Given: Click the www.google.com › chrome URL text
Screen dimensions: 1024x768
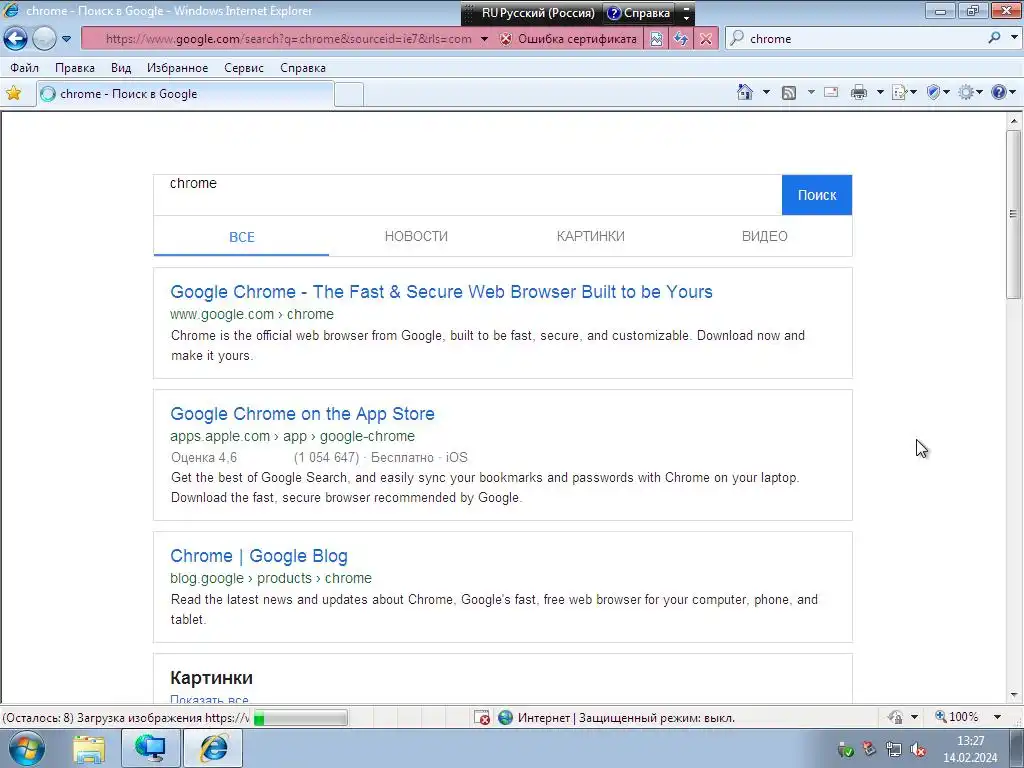Looking at the screenshot, I should click(251, 314).
